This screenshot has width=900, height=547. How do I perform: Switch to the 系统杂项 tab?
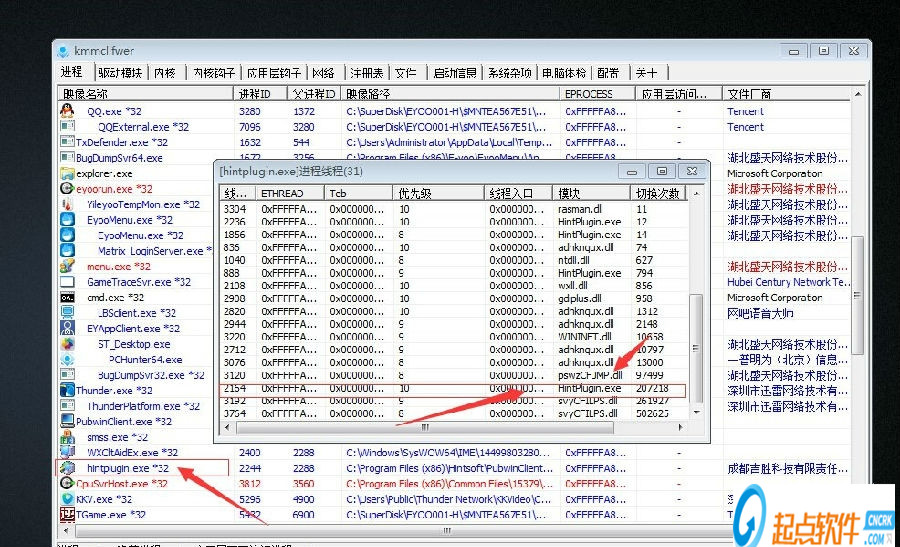click(x=510, y=73)
